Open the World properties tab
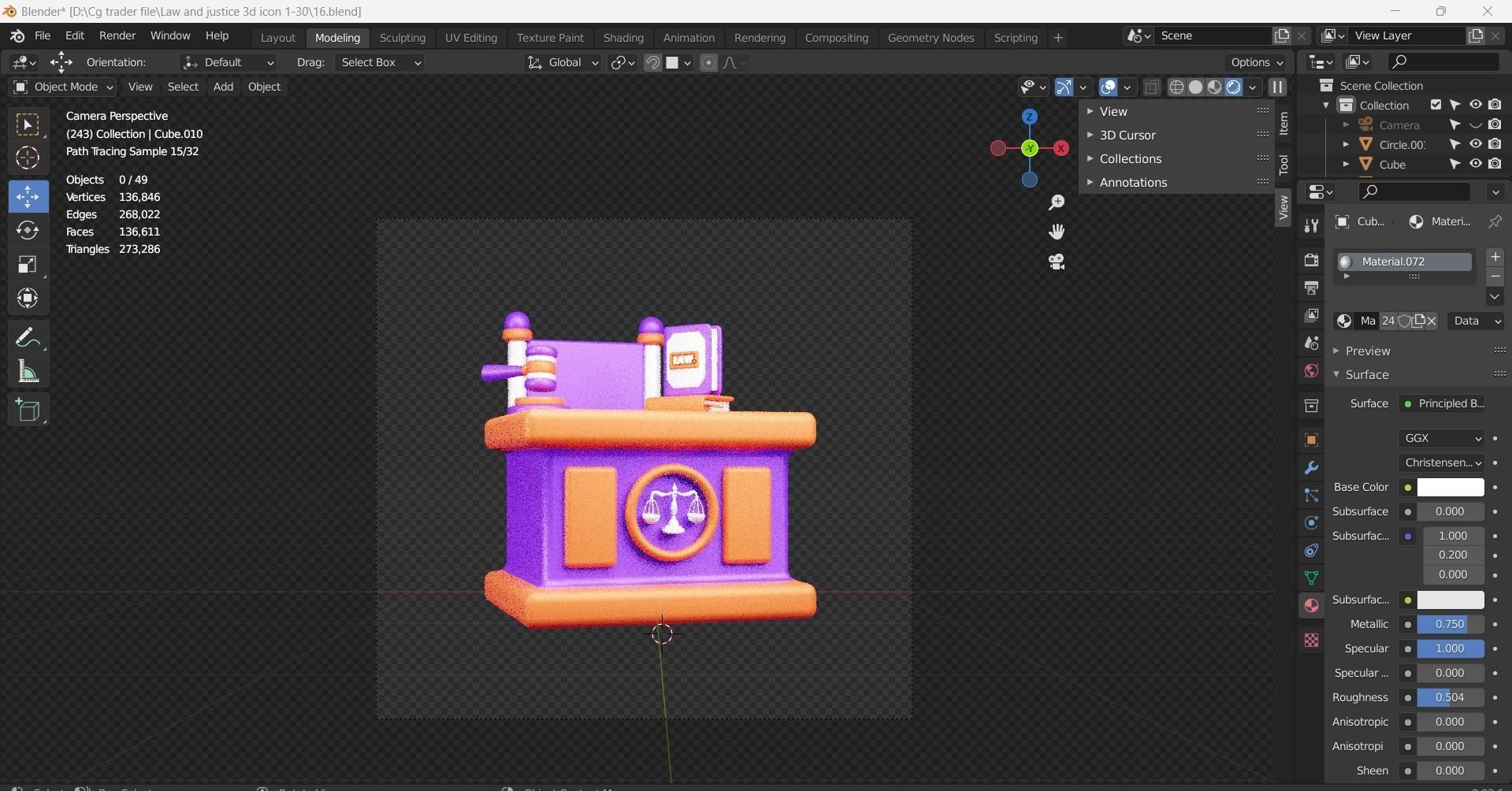The image size is (1512, 791). [x=1311, y=371]
